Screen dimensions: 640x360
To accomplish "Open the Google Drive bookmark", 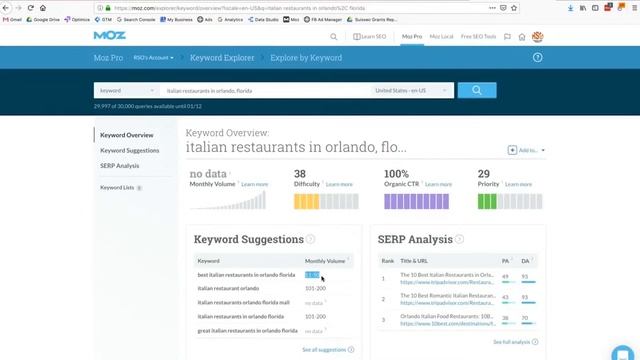I will click(43, 19).
